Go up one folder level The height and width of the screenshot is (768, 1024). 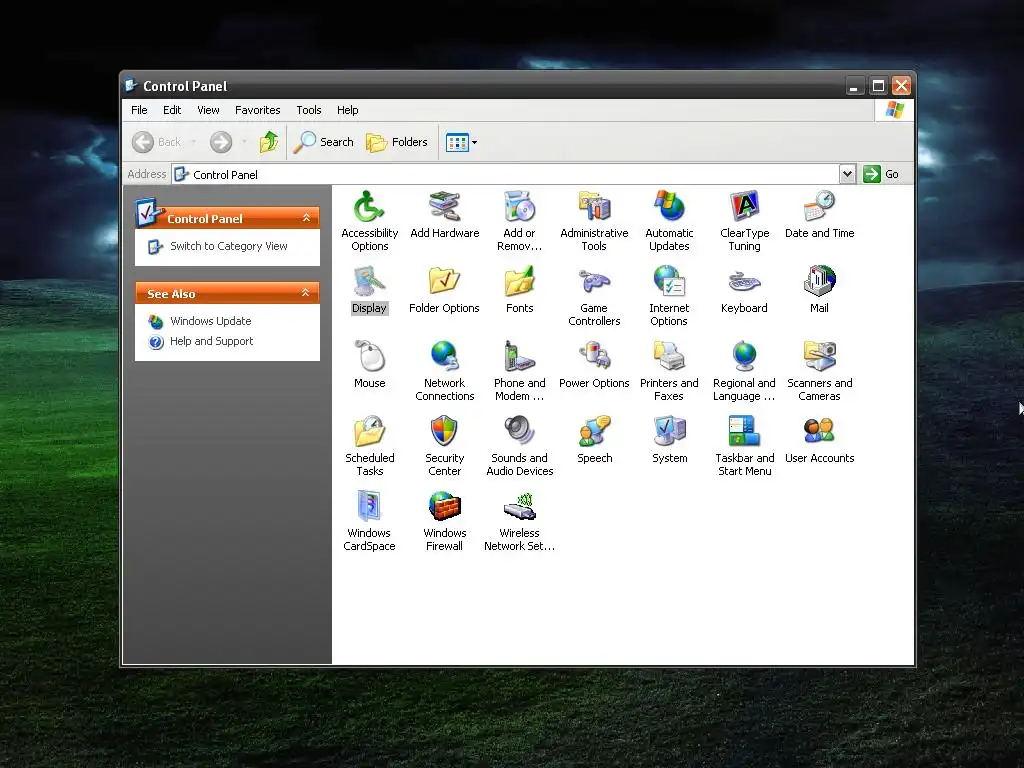[x=268, y=142]
